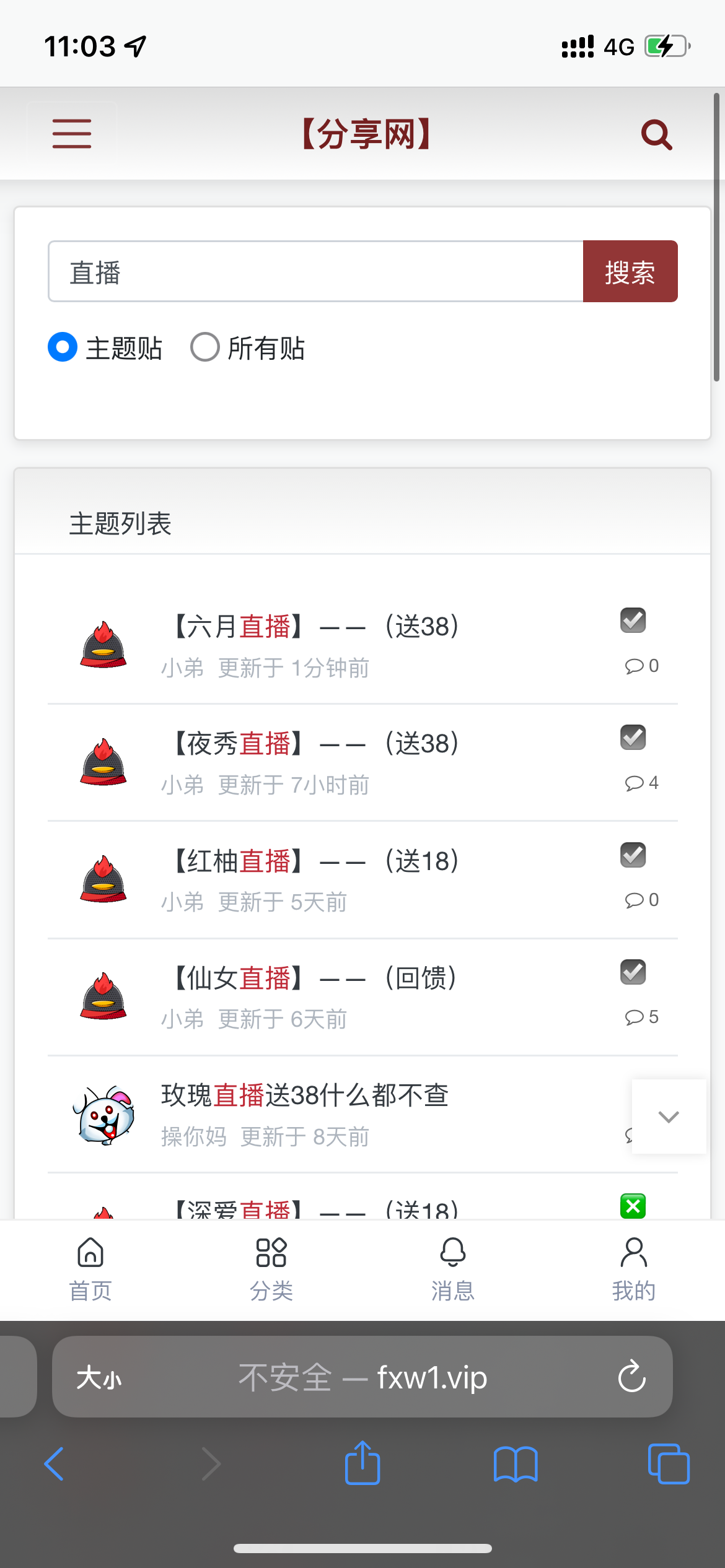Open text size 大小 page settings
725x1568 pixels.
coord(99,1378)
